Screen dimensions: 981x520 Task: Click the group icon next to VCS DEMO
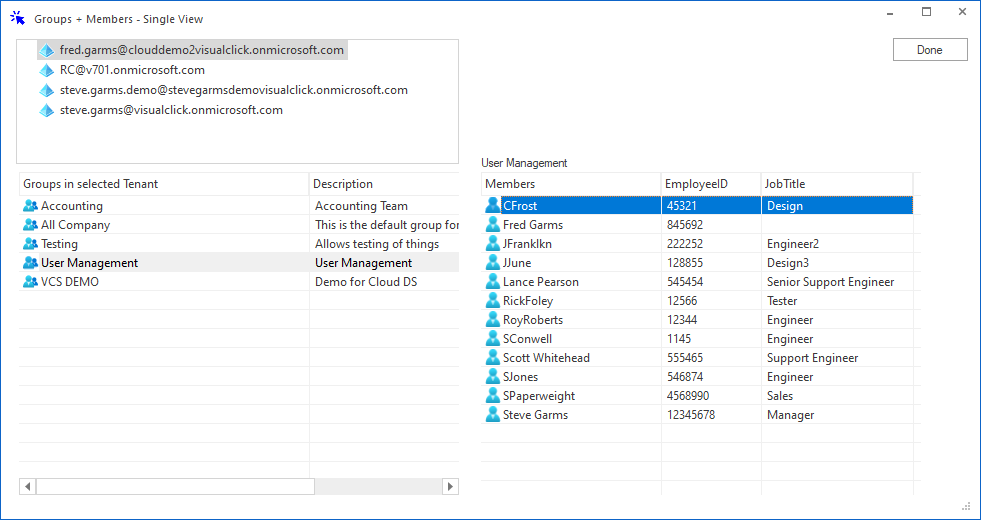30,282
